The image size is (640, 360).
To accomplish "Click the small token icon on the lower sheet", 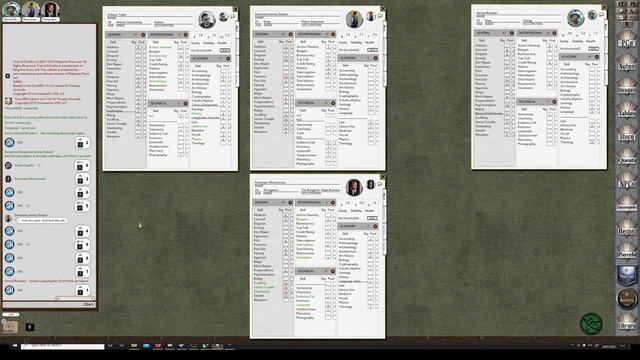I will [x=371, y=184].
